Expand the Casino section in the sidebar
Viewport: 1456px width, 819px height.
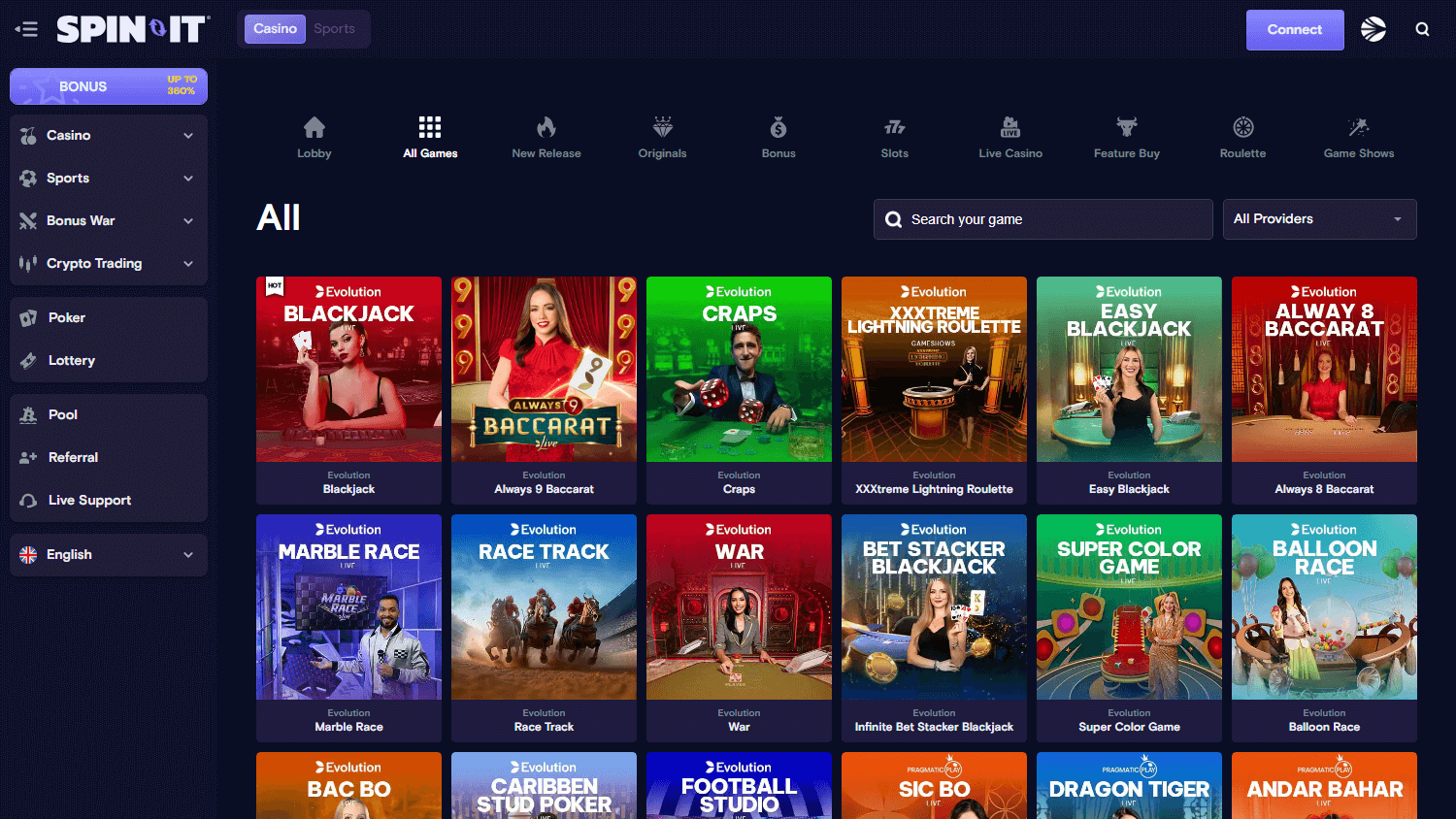pos(108,135)
